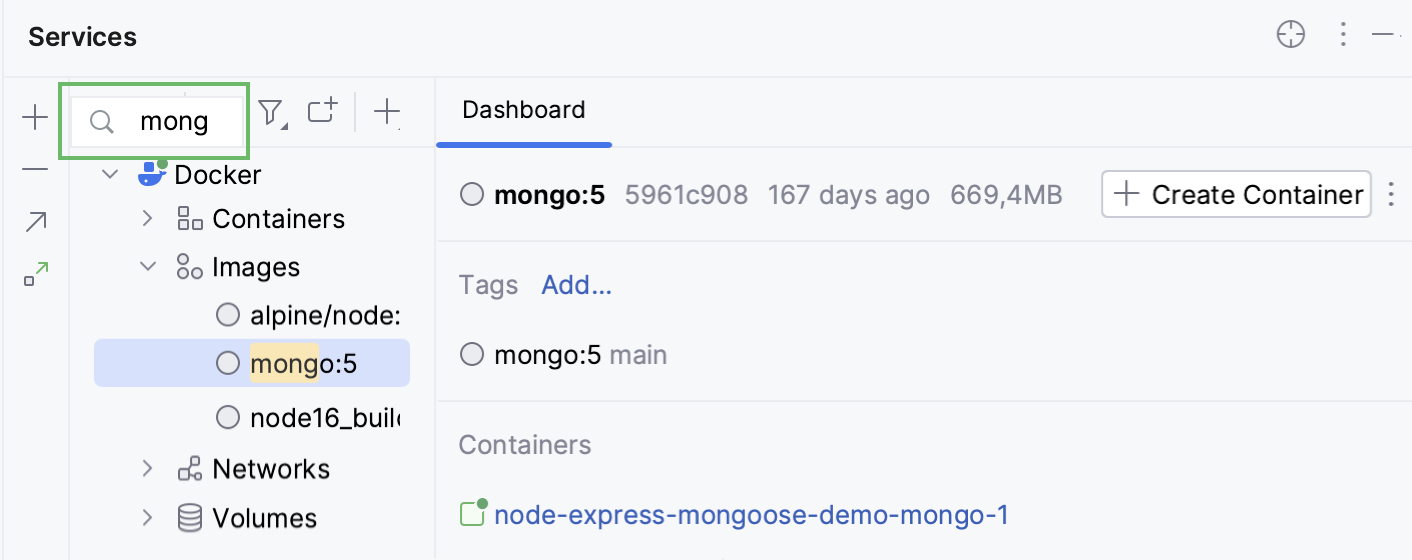Click the plus icon on the left vertical bar

click(x=35, y=118)
